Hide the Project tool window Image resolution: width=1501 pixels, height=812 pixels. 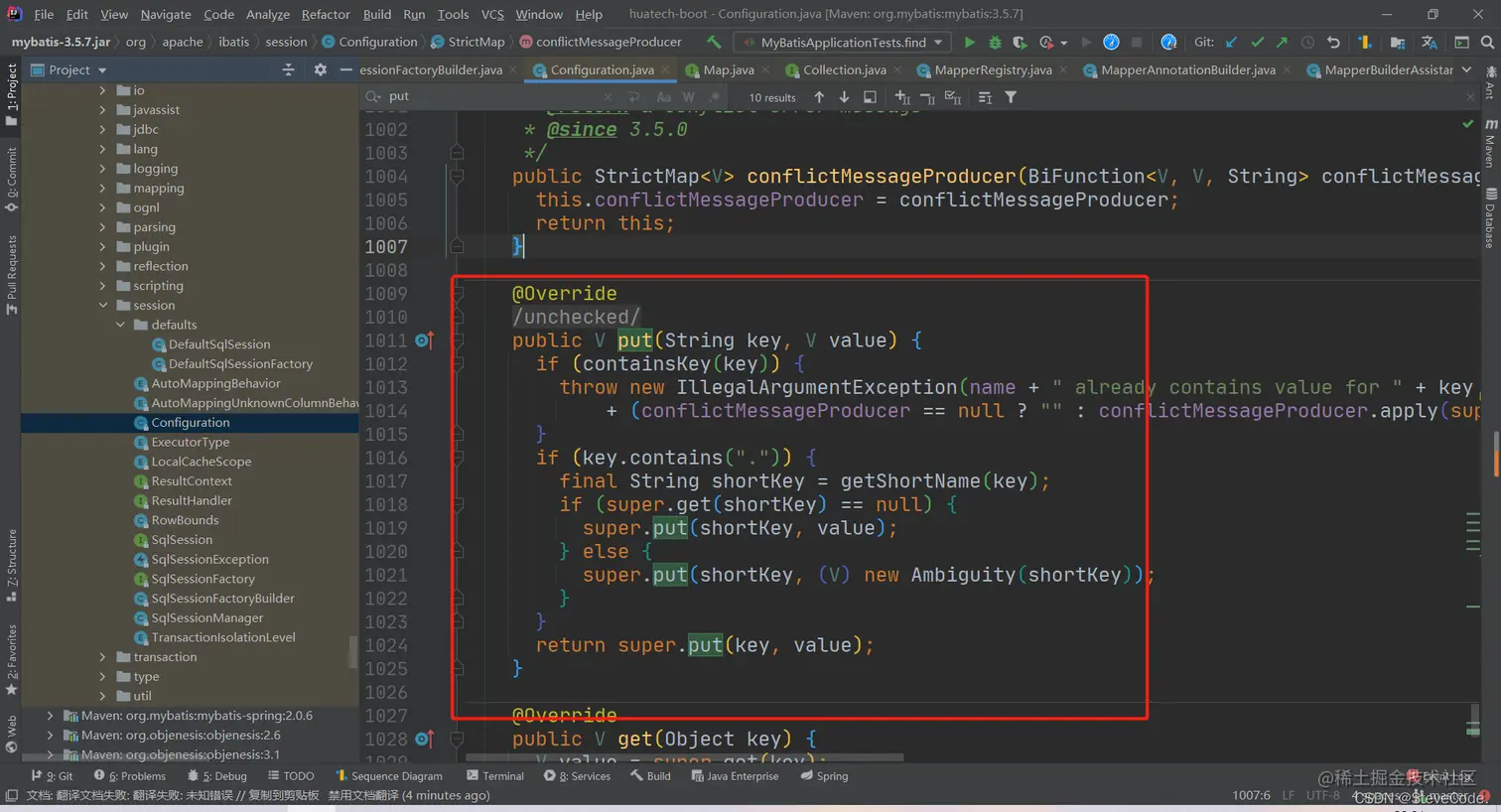tap(345, 69)
